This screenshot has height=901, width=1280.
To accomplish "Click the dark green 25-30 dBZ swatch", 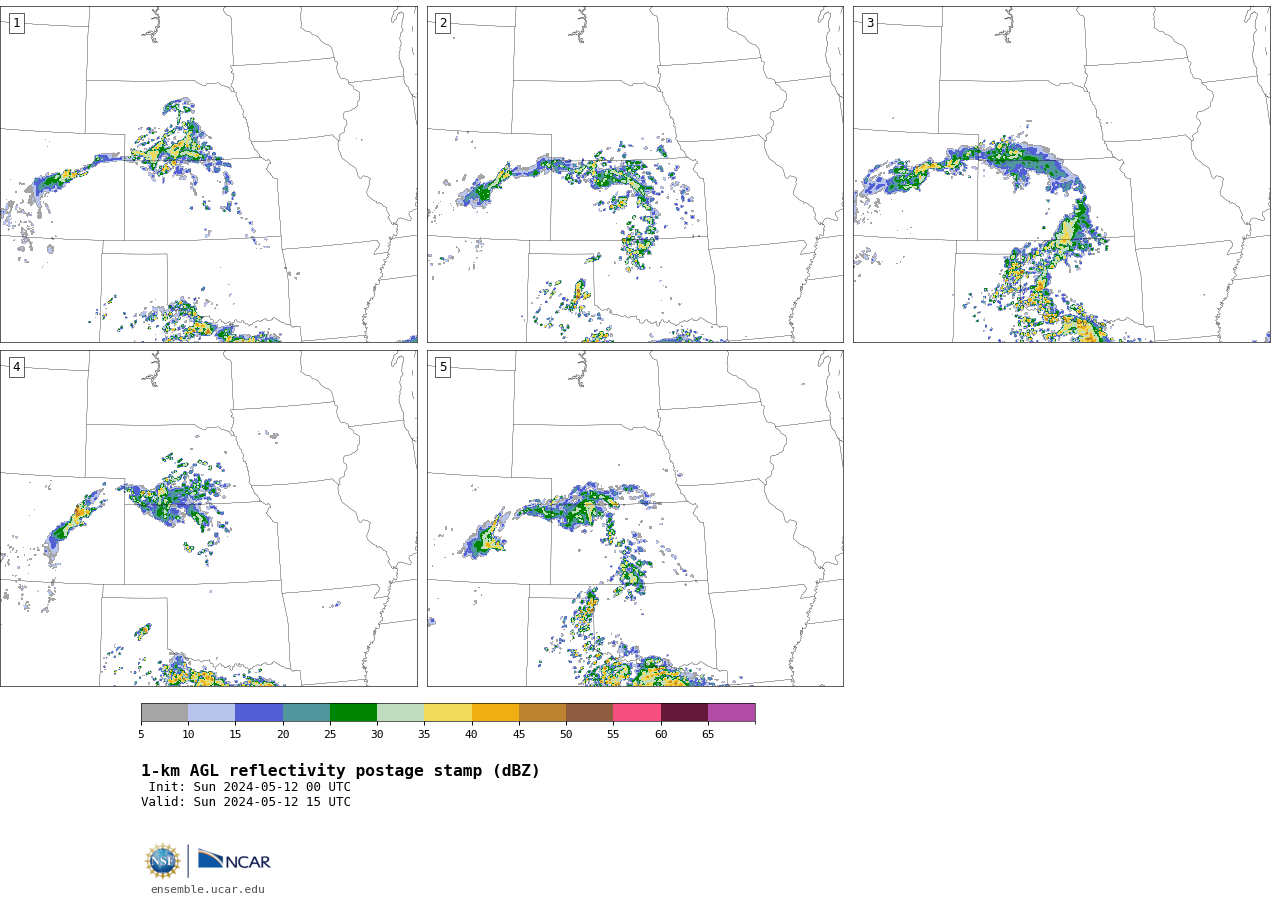I will pyautogui.click(x=353, y=712).
